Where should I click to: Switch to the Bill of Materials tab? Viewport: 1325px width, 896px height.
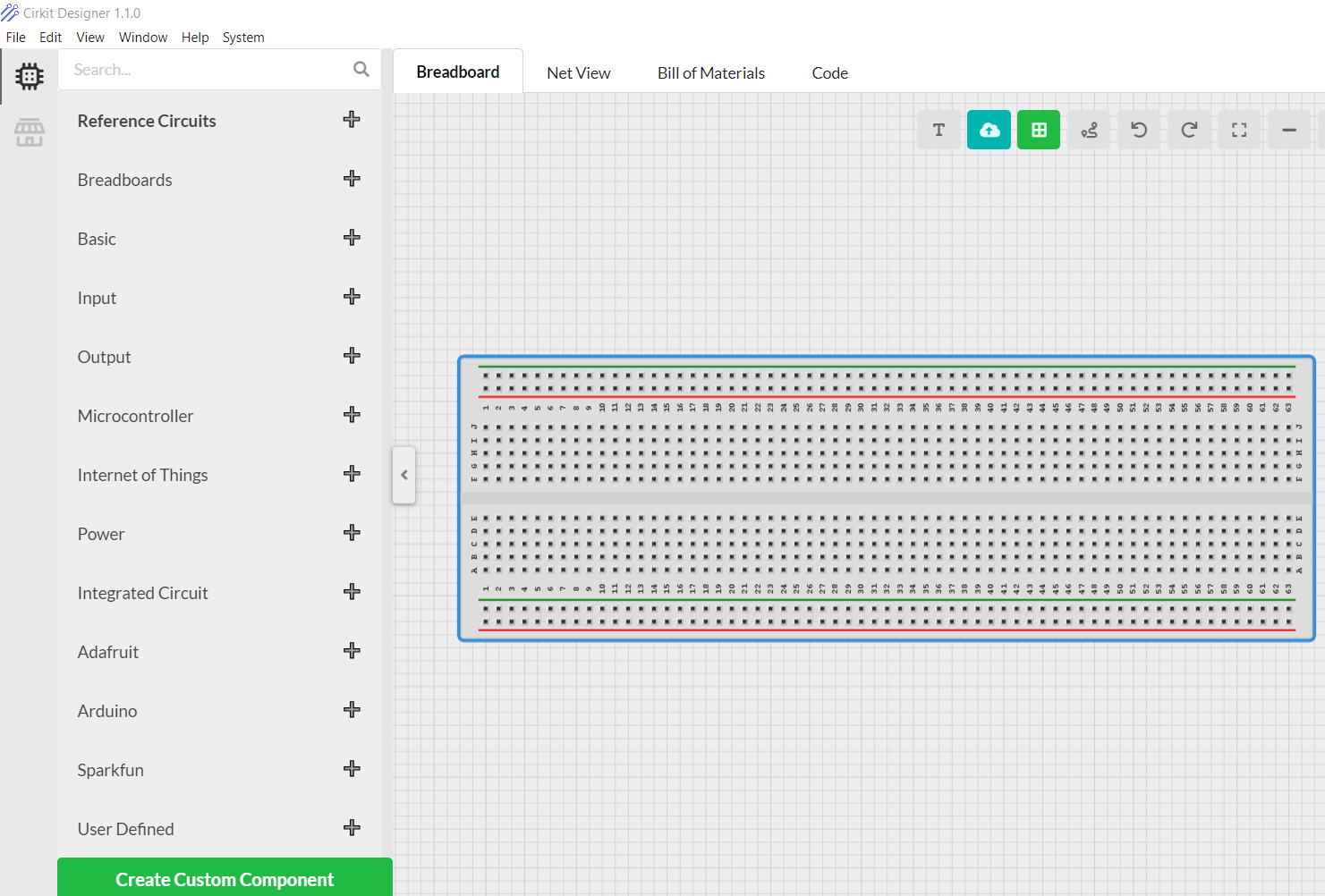point(711,73)
